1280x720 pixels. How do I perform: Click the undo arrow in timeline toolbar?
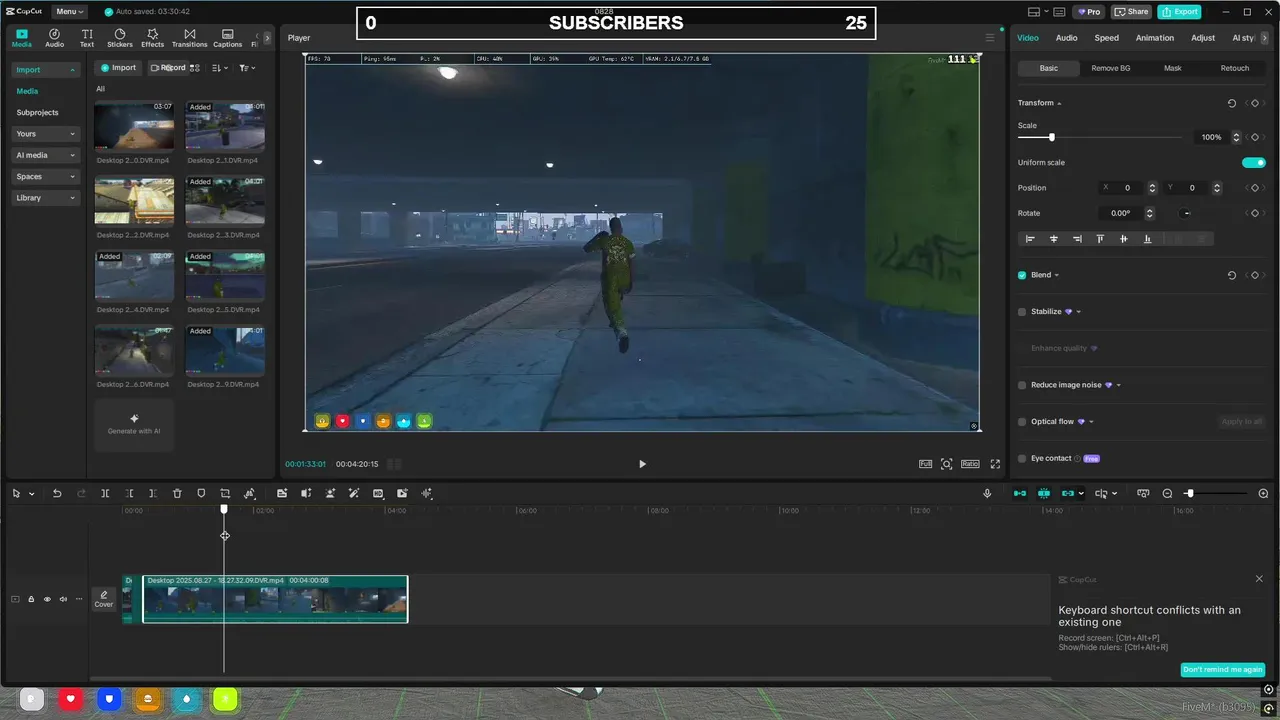(57, 493)
